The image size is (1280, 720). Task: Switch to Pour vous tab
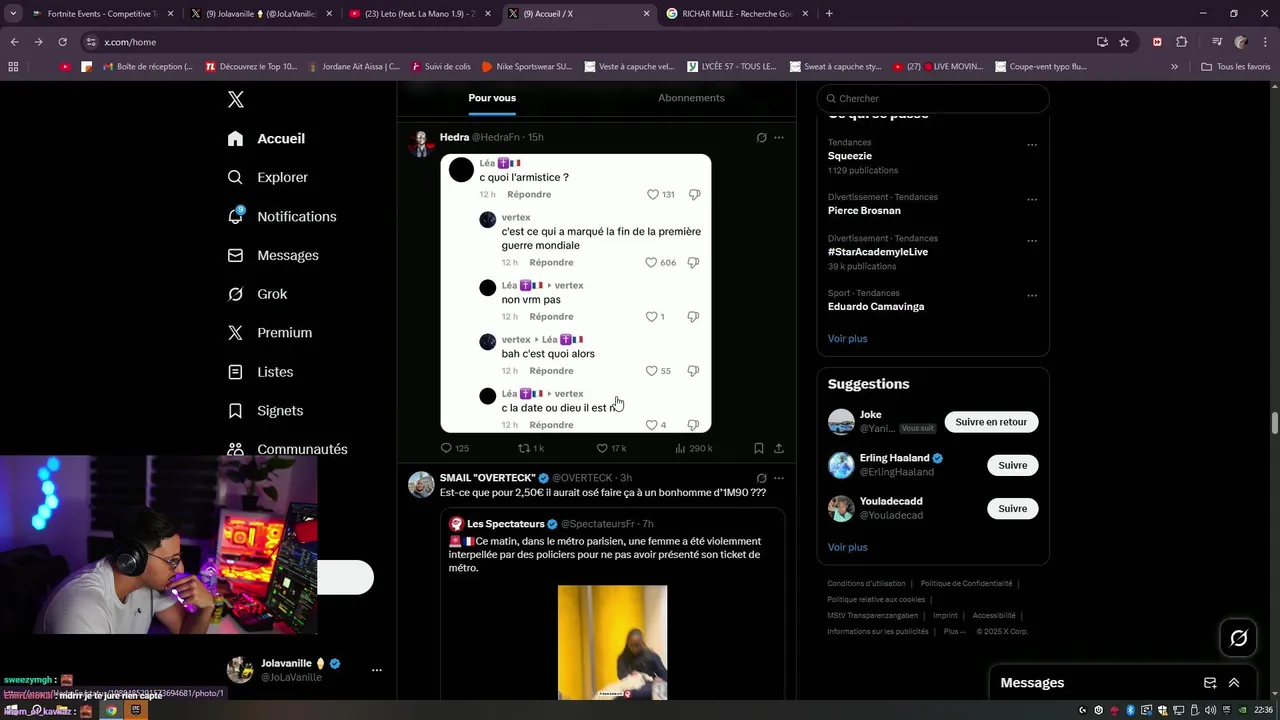[492, 98]
